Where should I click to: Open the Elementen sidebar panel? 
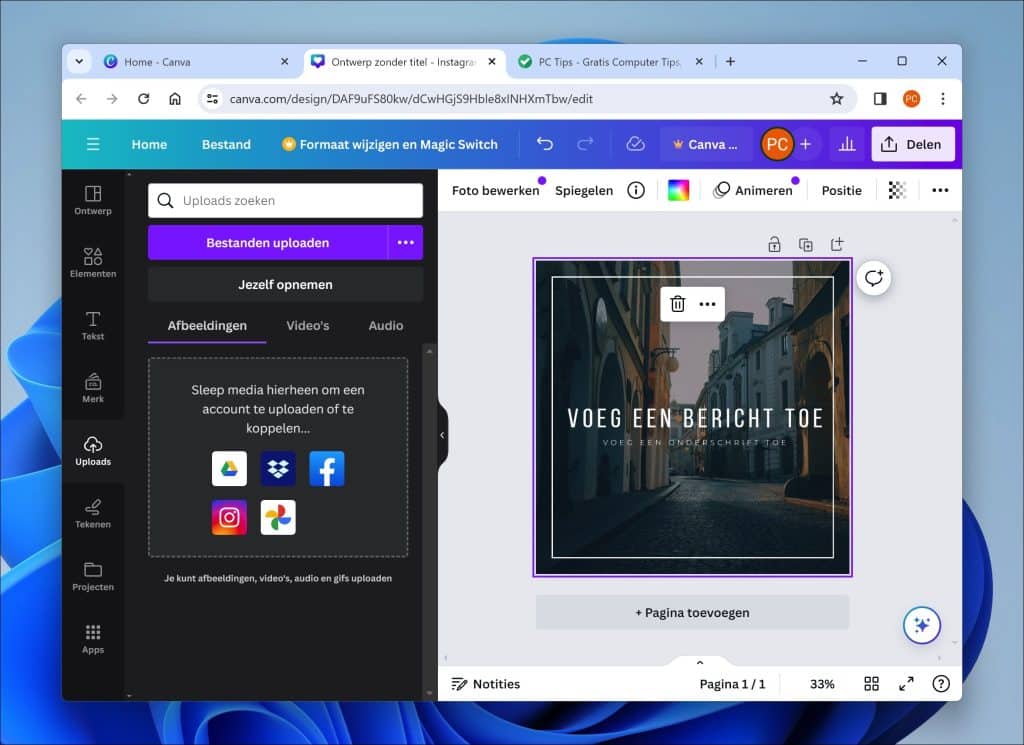[x=93, y=262]
